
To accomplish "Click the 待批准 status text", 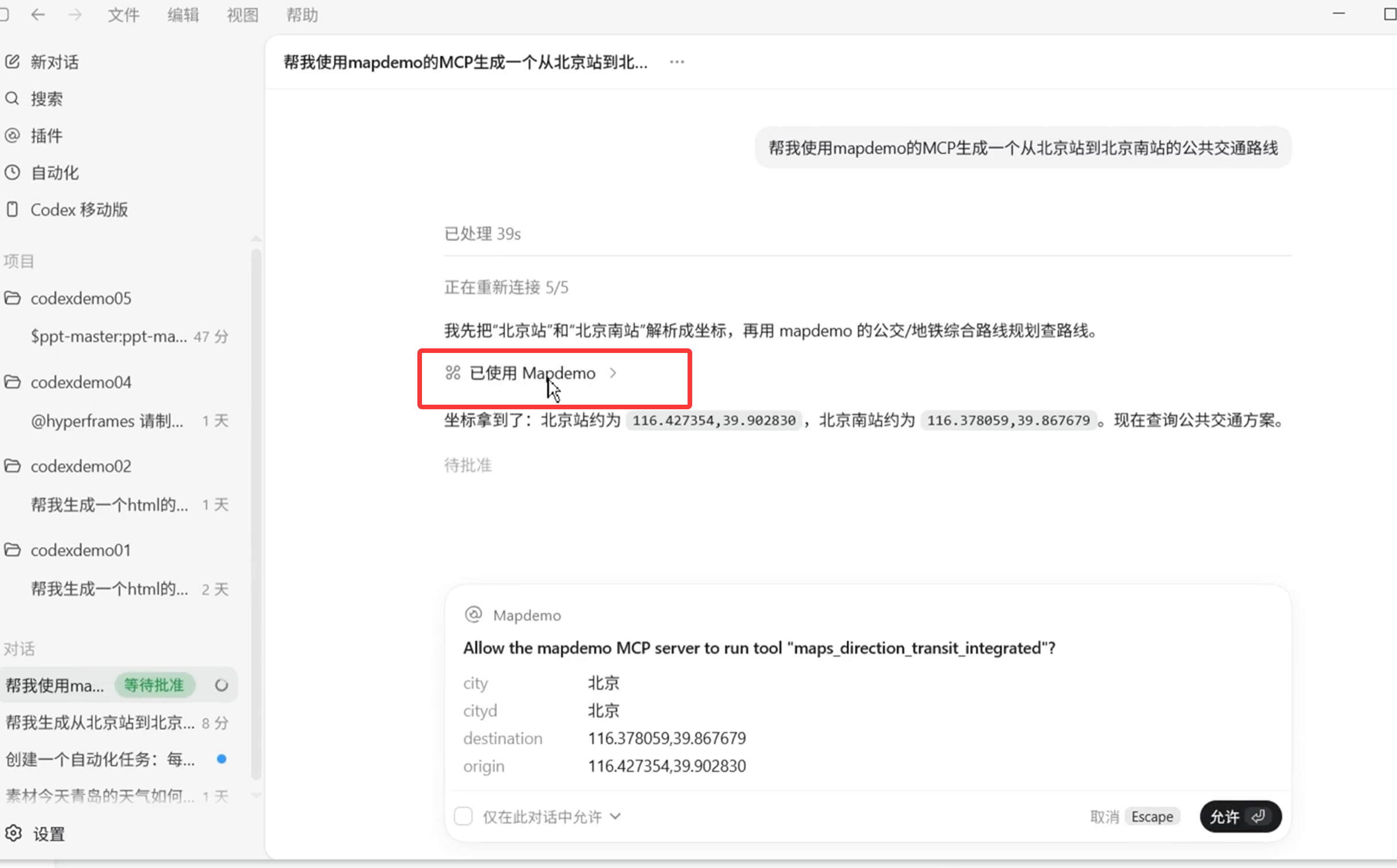I will click(x=468, y=465).
